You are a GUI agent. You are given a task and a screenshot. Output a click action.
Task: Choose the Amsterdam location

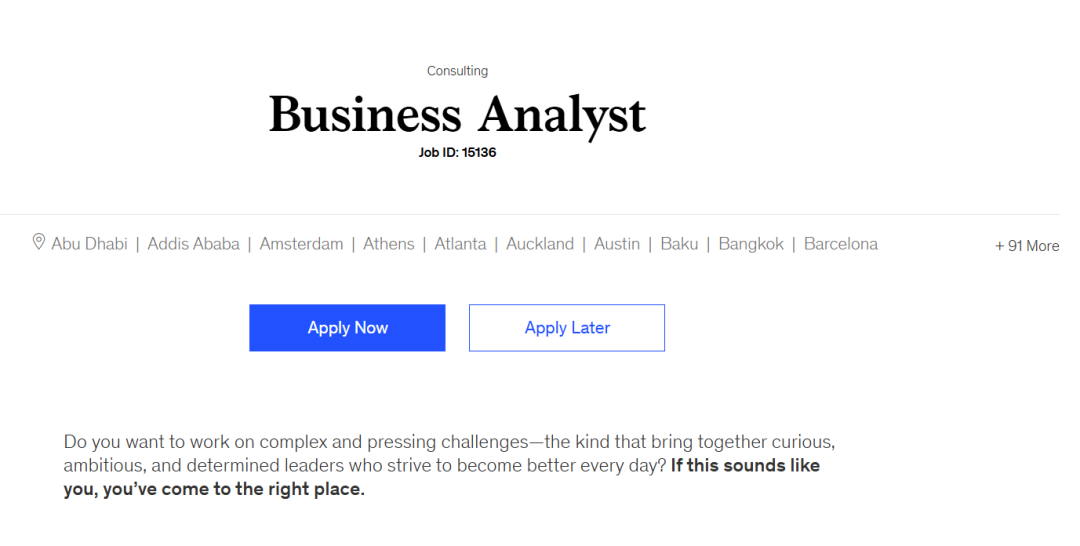click(x=301, y=244)
